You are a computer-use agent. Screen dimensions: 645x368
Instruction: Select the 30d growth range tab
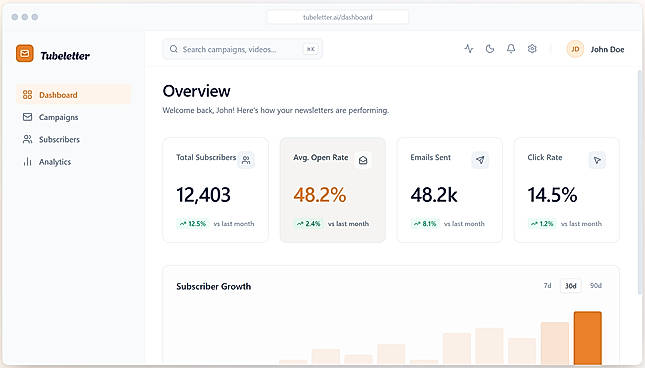click(x=571, y=285)
